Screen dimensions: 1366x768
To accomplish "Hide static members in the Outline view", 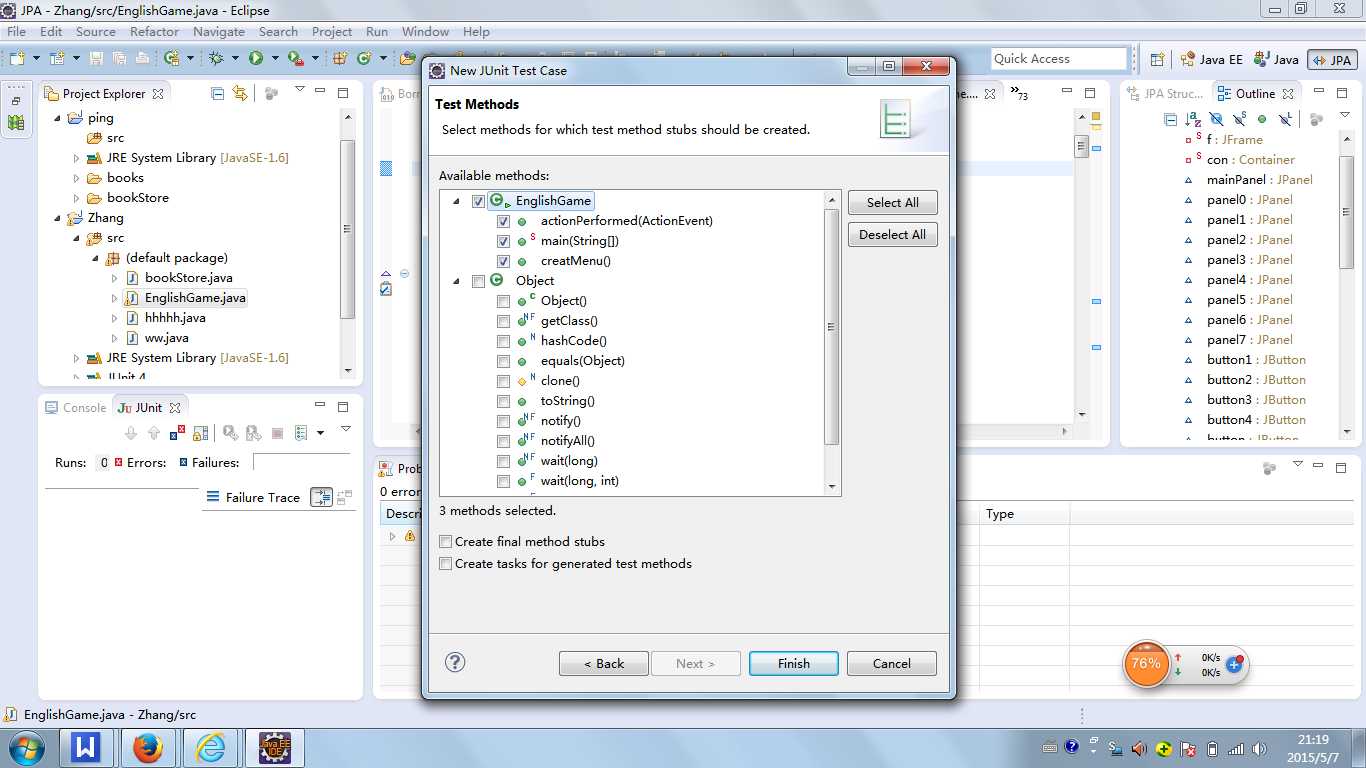I will pos(1239,119).
